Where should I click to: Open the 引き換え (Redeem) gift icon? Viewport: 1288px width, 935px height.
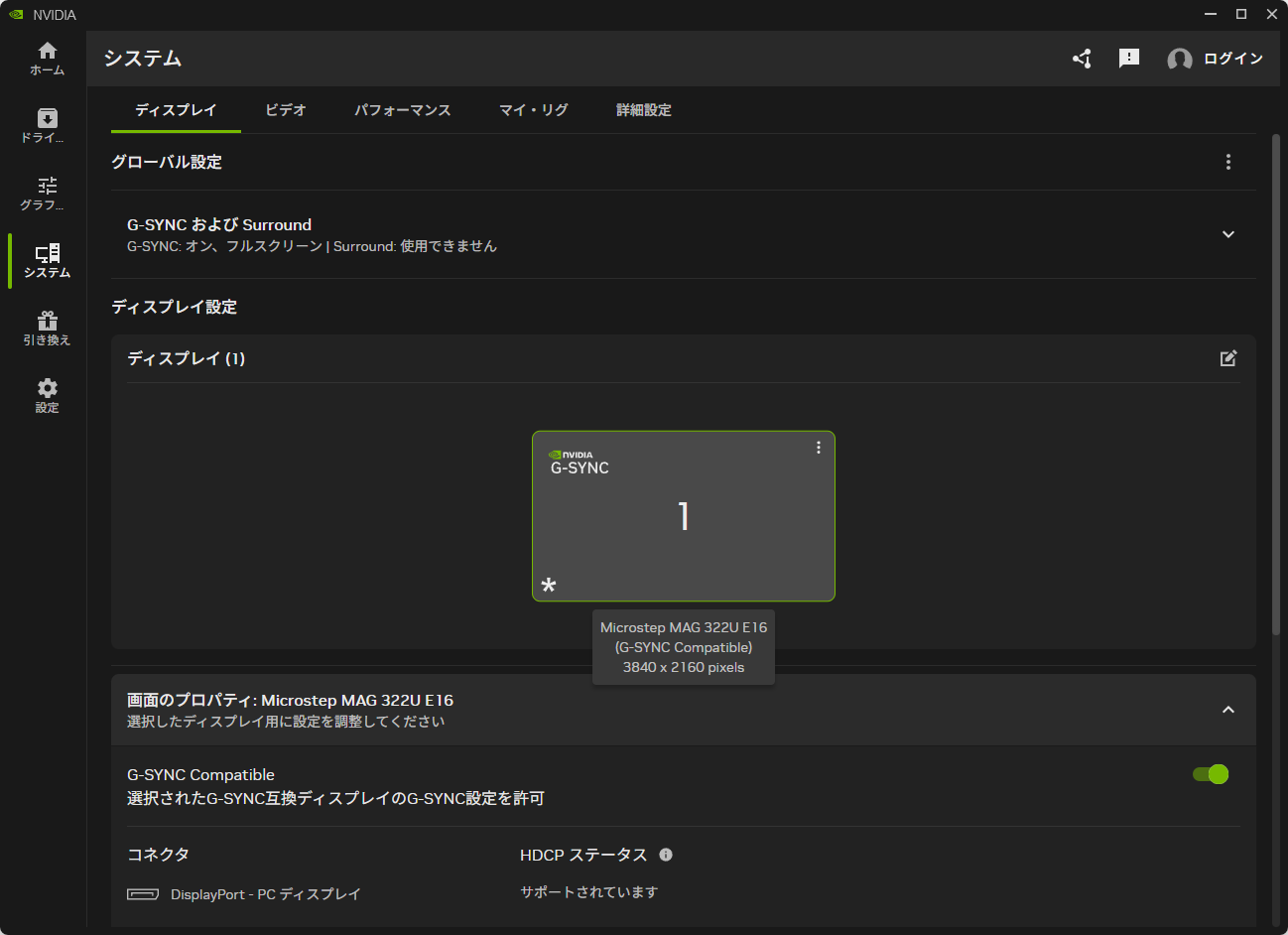point(47,329)
